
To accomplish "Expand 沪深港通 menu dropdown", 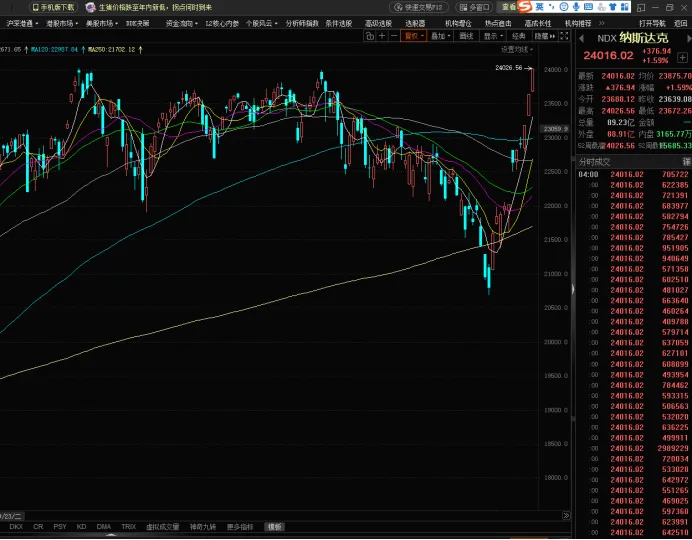I will click(x=22, y=23).
